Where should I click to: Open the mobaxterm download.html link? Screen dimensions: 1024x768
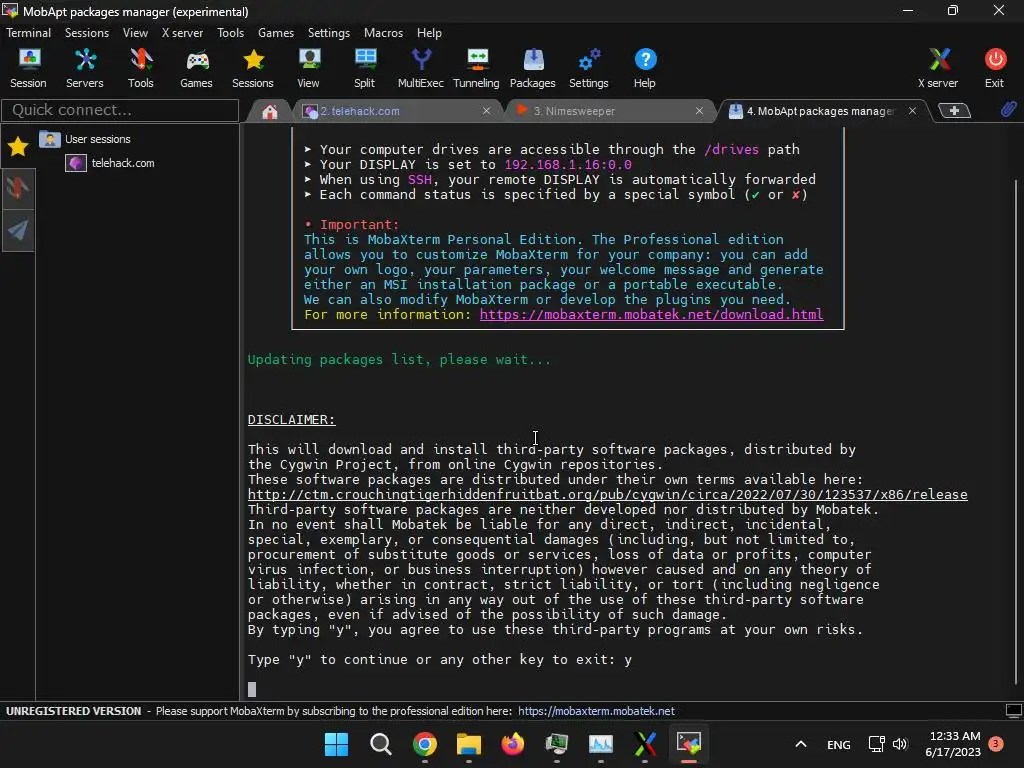(651, 315)
